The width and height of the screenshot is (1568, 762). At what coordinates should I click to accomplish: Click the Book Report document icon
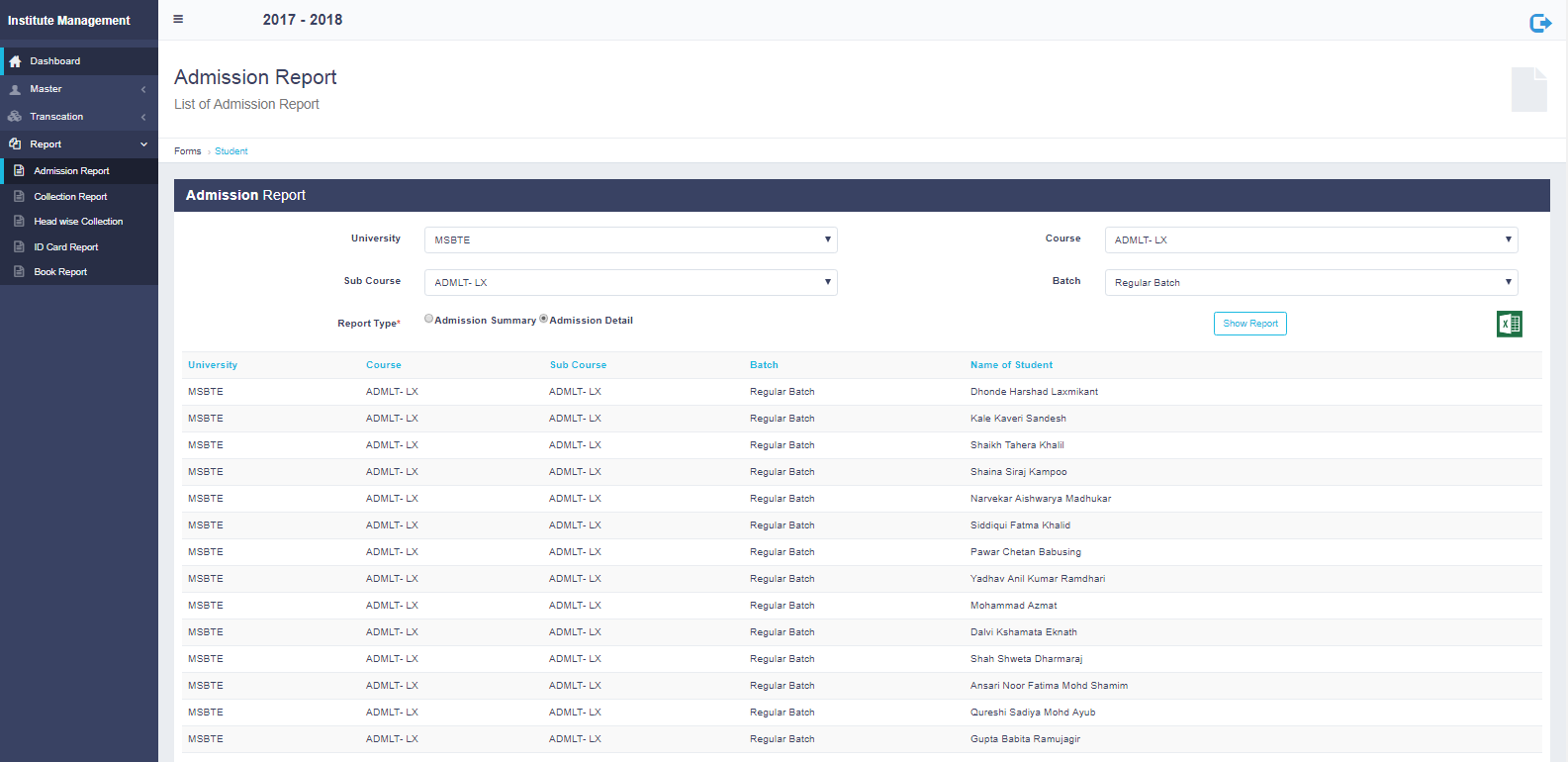tap(19, 272)
